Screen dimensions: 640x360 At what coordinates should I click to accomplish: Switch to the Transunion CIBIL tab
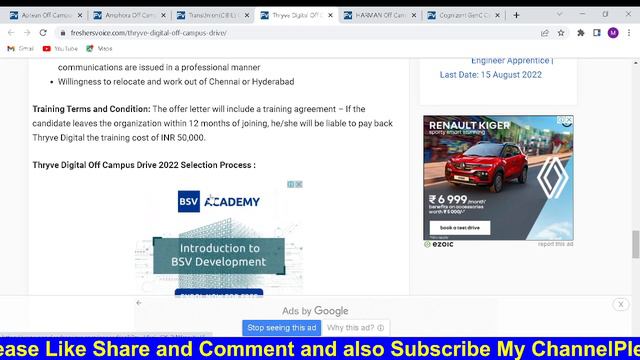[x=213, y=15]
